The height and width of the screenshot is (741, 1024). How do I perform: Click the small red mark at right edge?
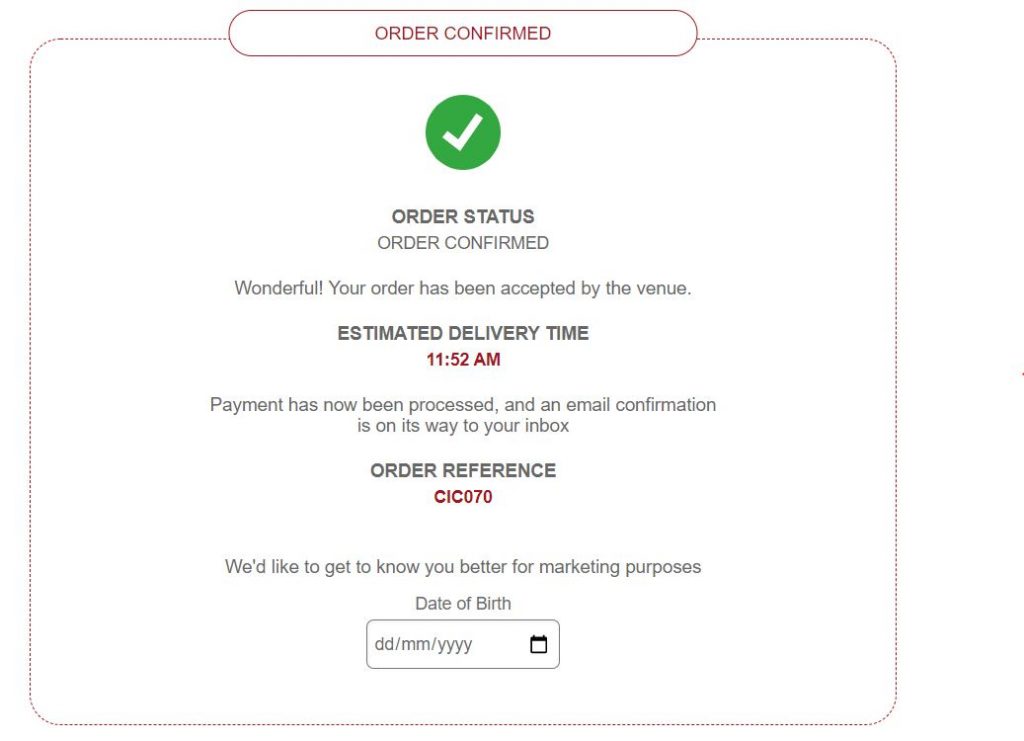1021,374
